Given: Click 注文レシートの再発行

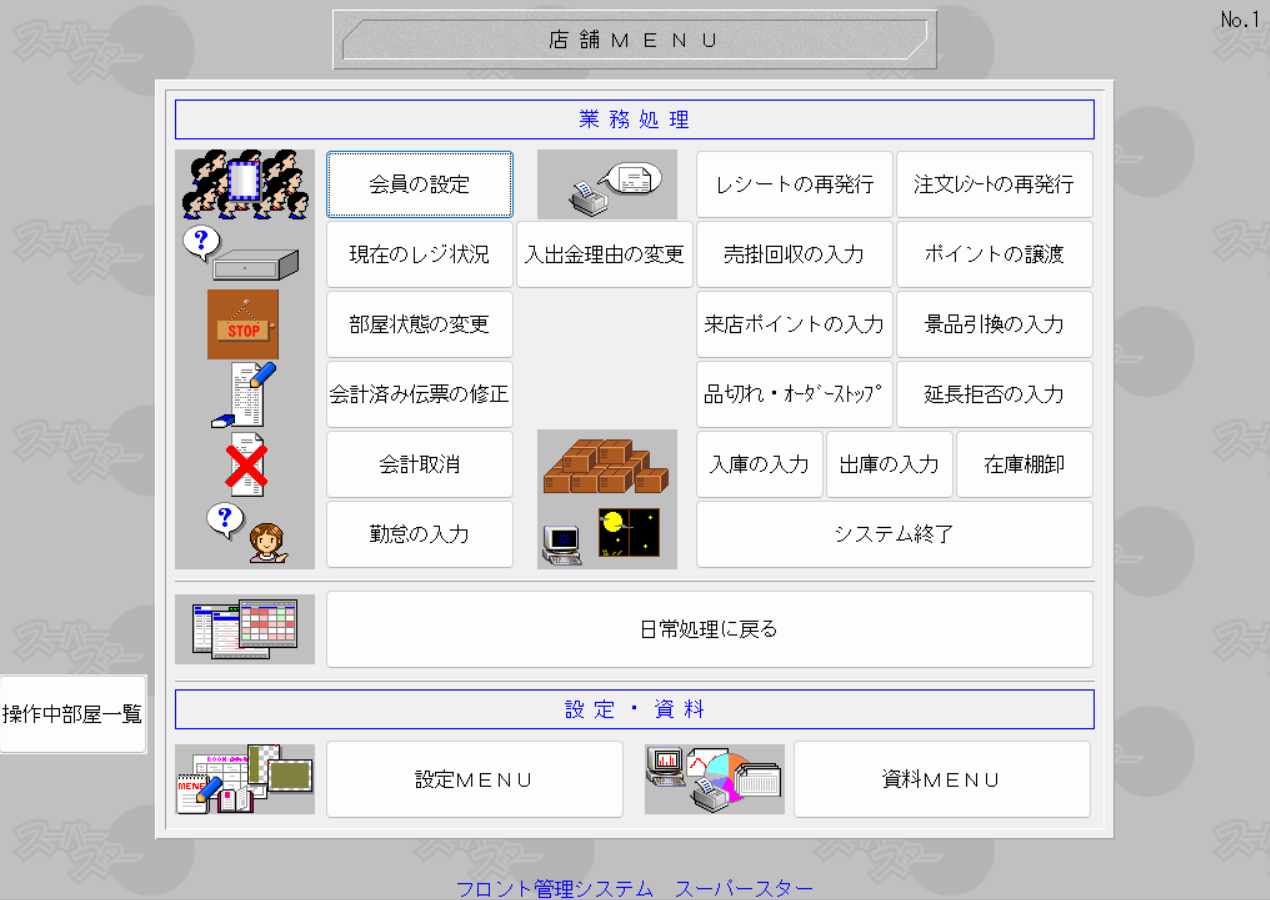Looking at the screenshot, I should [995, 184].
